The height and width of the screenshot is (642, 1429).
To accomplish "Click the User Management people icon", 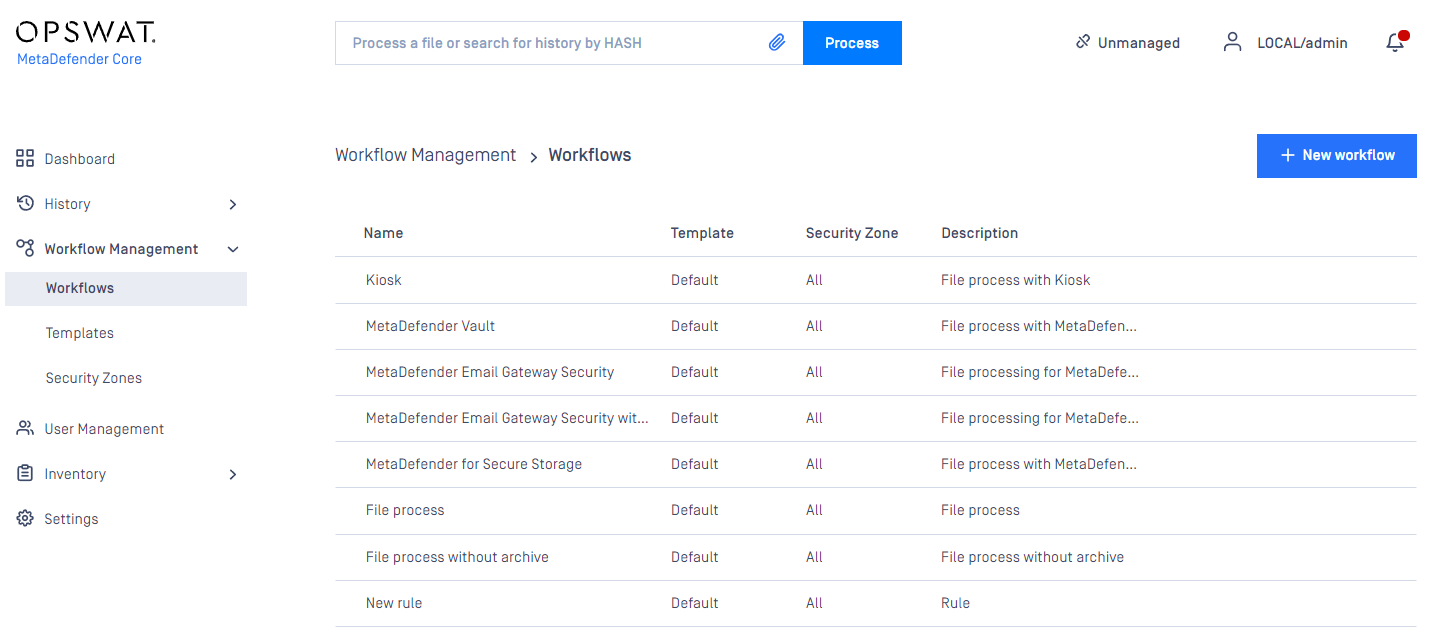I will (x=25, y=428).
